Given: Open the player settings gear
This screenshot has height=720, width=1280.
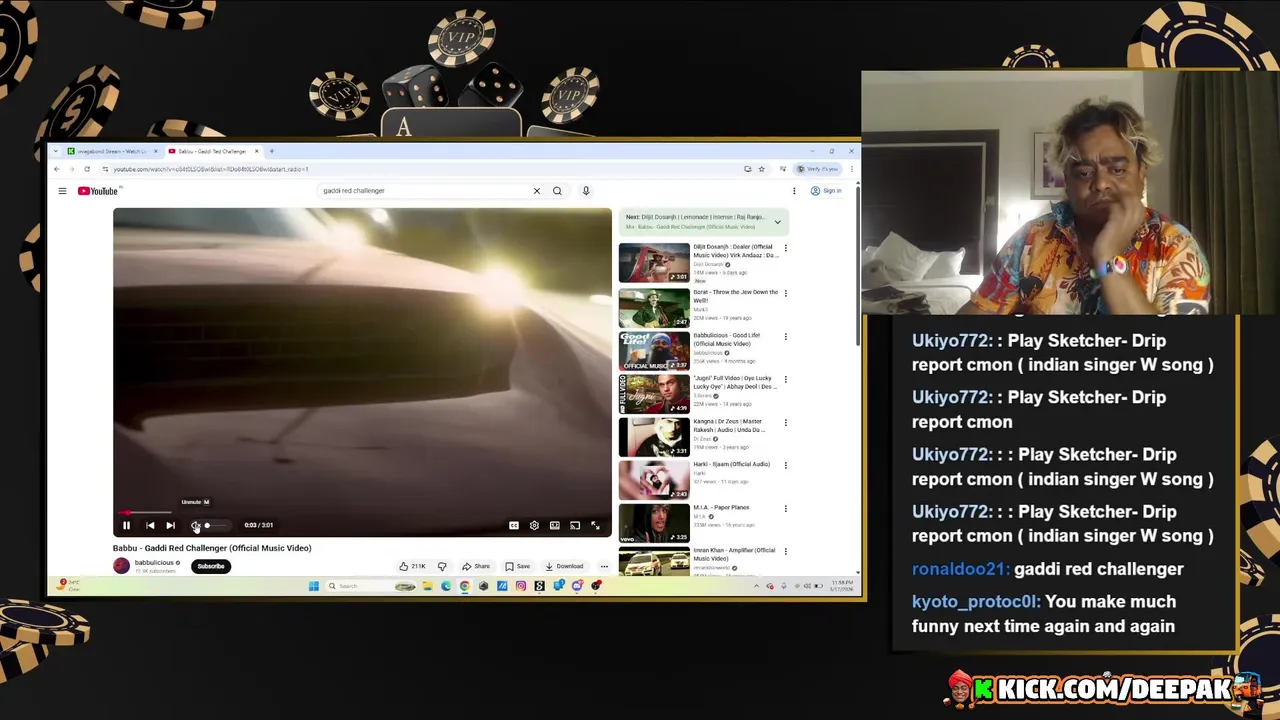Looking at the screenshot, I should coord(534,525).
